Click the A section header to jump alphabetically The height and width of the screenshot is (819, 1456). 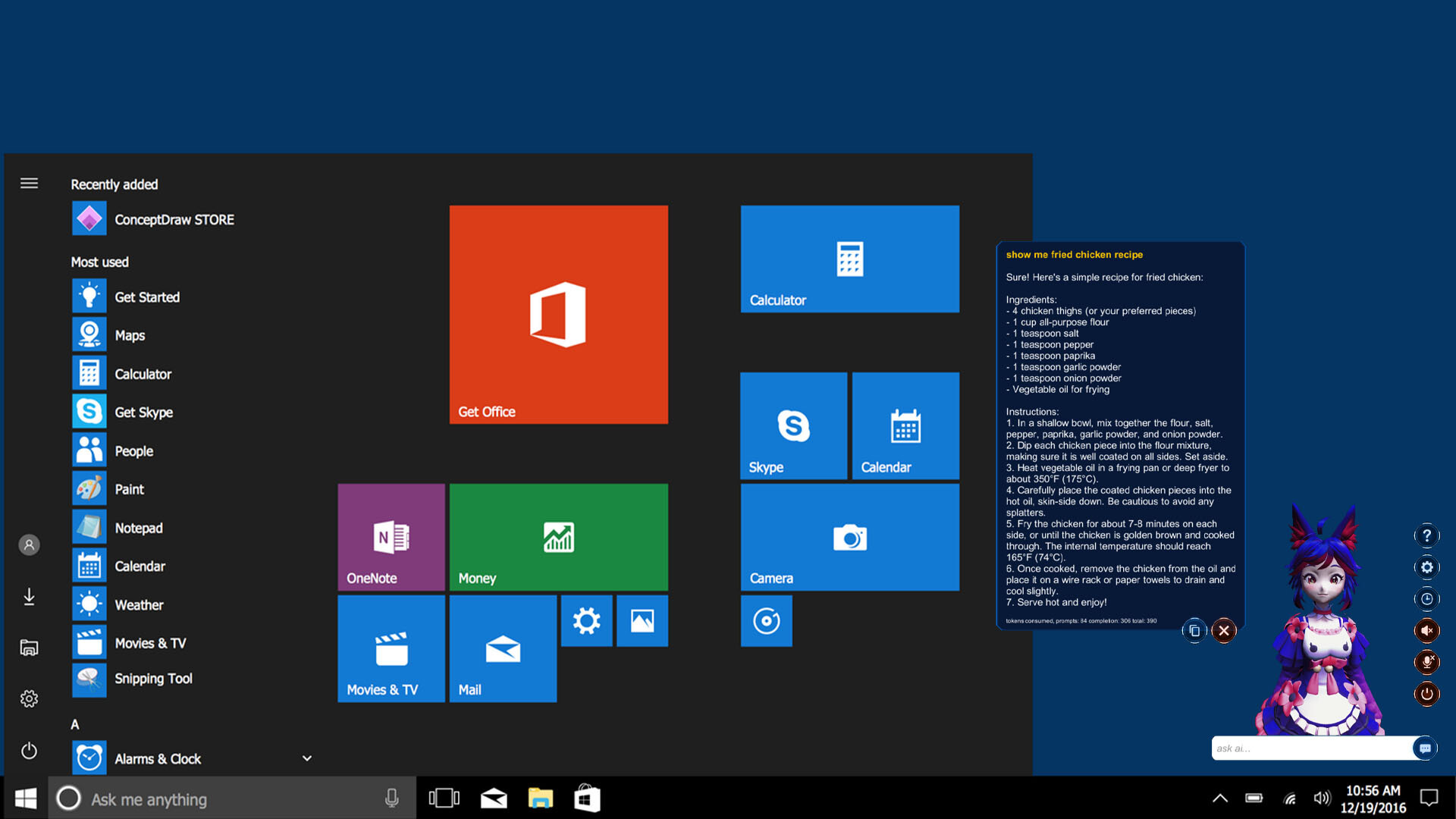click(x=74, y=724)
